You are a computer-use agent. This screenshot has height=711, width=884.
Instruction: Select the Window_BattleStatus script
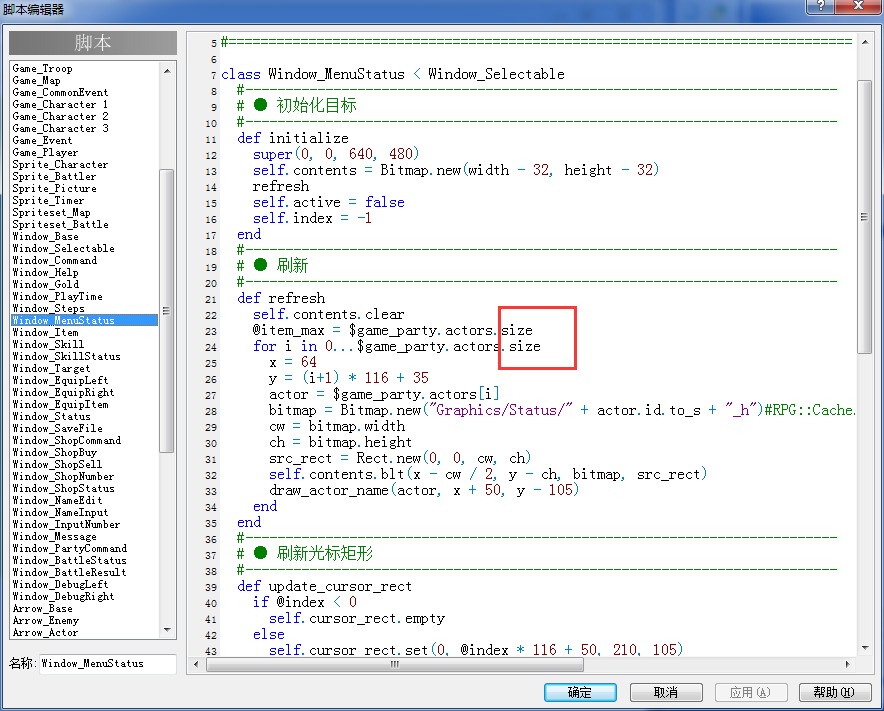click(69, 560)
